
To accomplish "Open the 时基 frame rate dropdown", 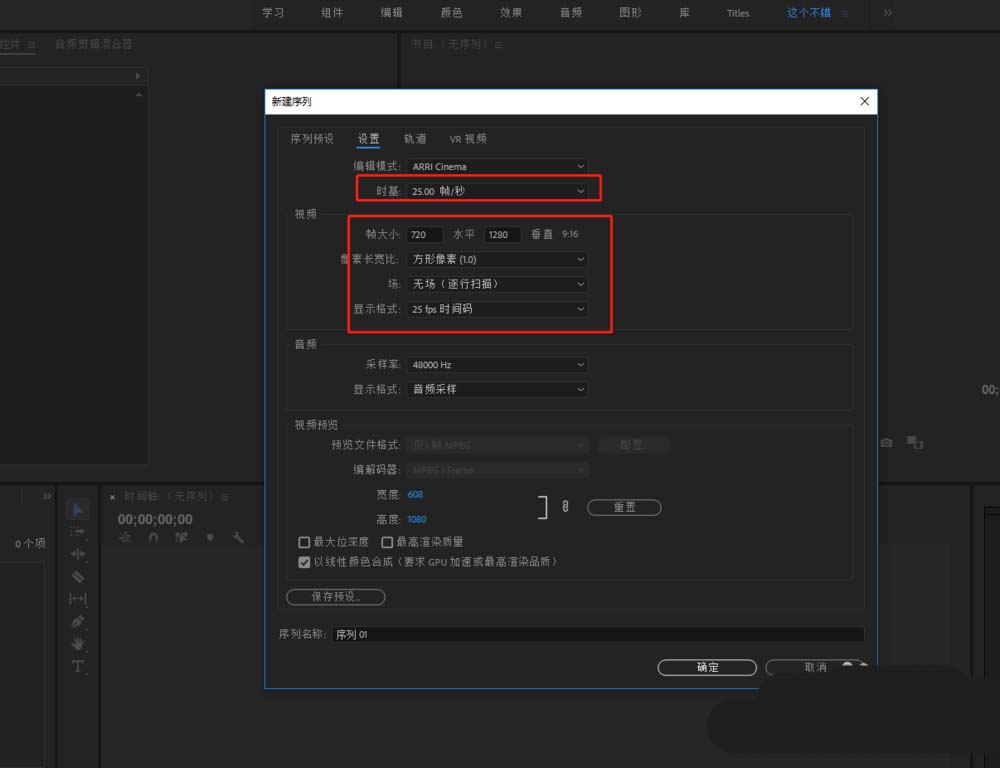I will point(497,190).
